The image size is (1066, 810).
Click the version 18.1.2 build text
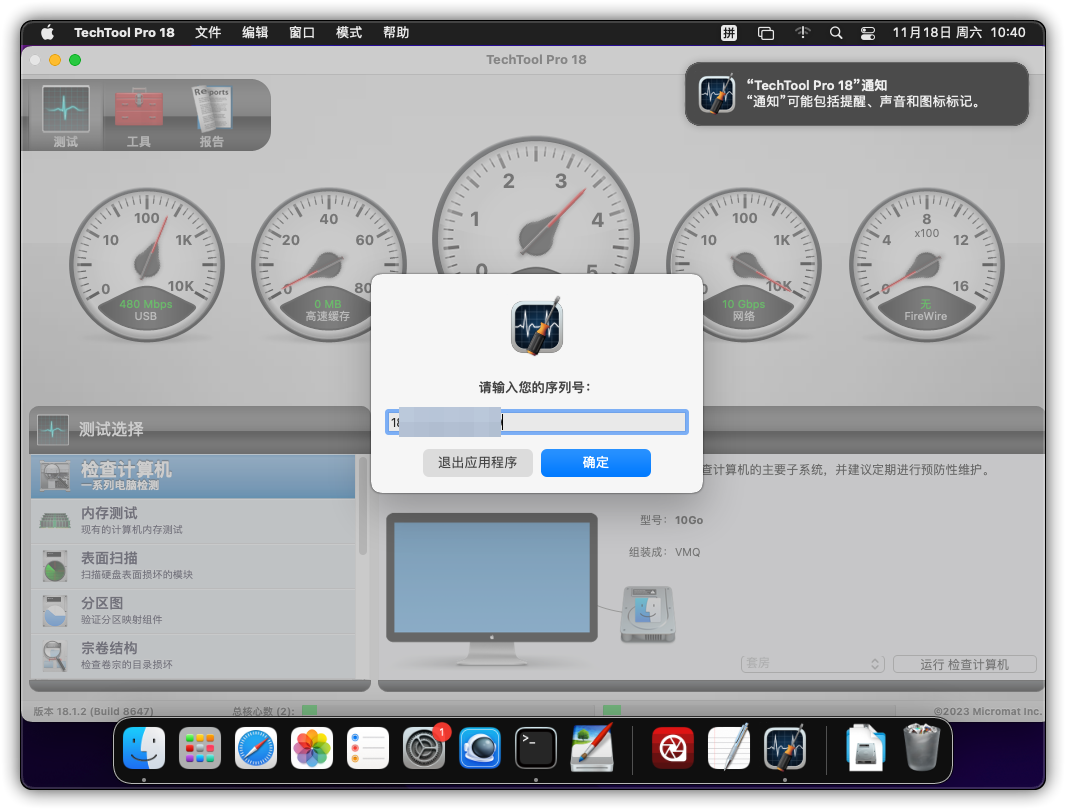pos(93,711)
